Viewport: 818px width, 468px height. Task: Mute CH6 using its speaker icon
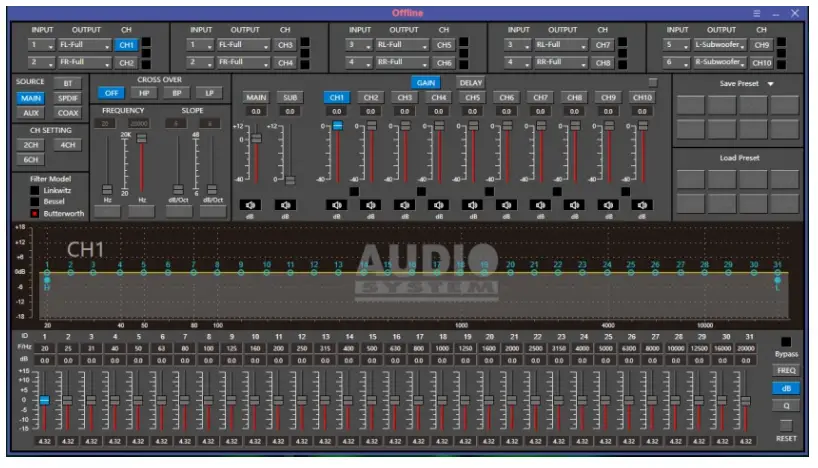click(507, 205)
